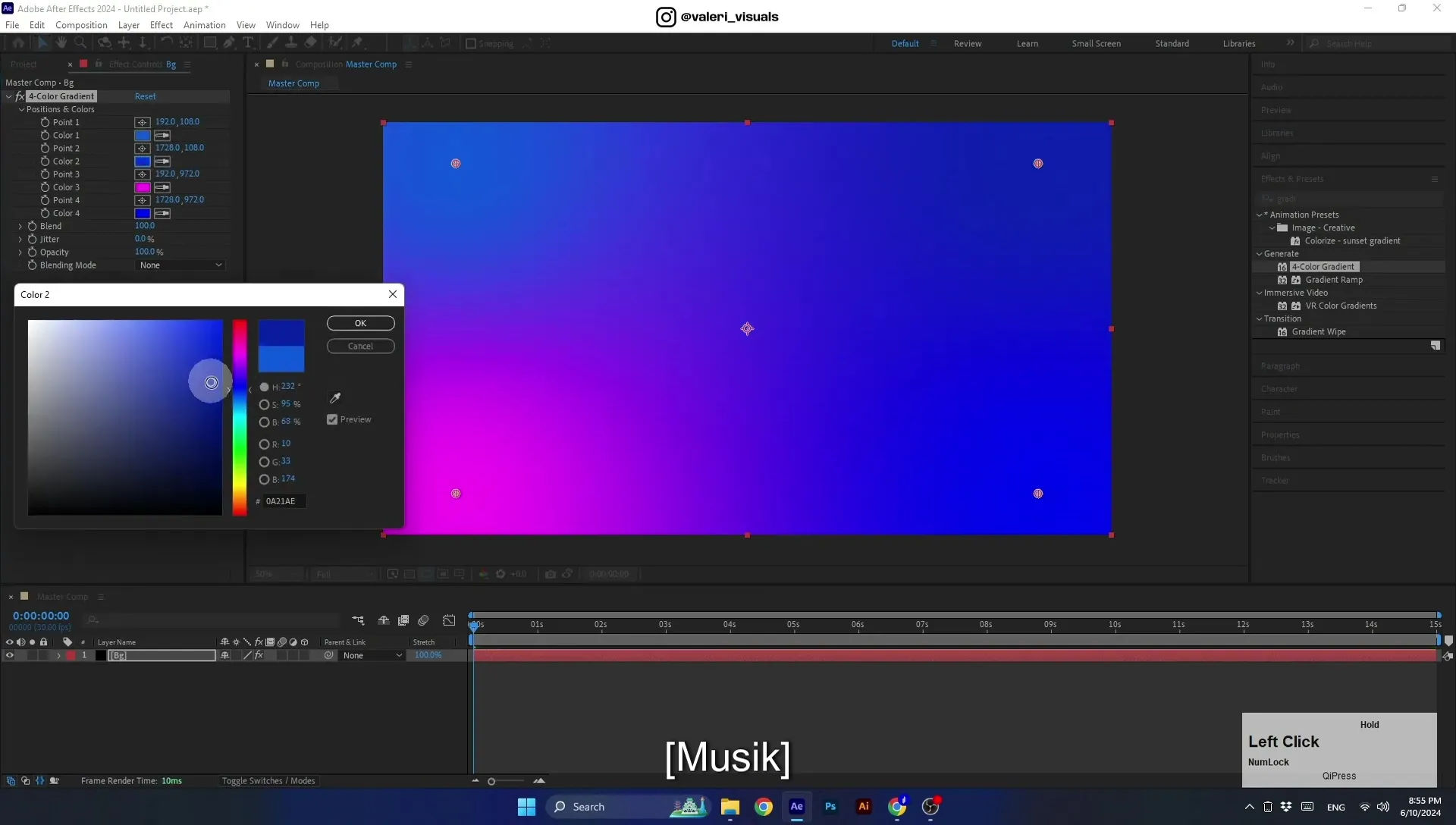The height and width of the screenshot is (825, 1456).
Task: Enable Motion Blur for timeline layers
Action: (x=423, y=620)
